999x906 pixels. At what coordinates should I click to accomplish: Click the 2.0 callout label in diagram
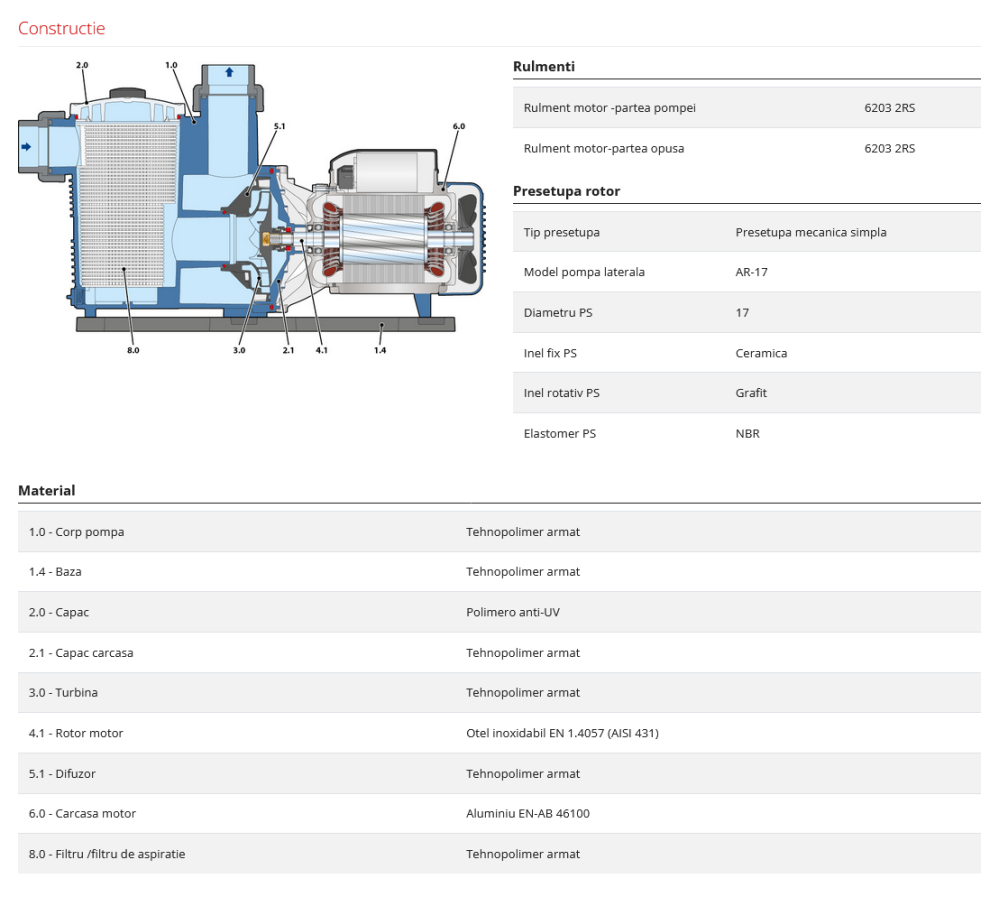click(82, 65)
